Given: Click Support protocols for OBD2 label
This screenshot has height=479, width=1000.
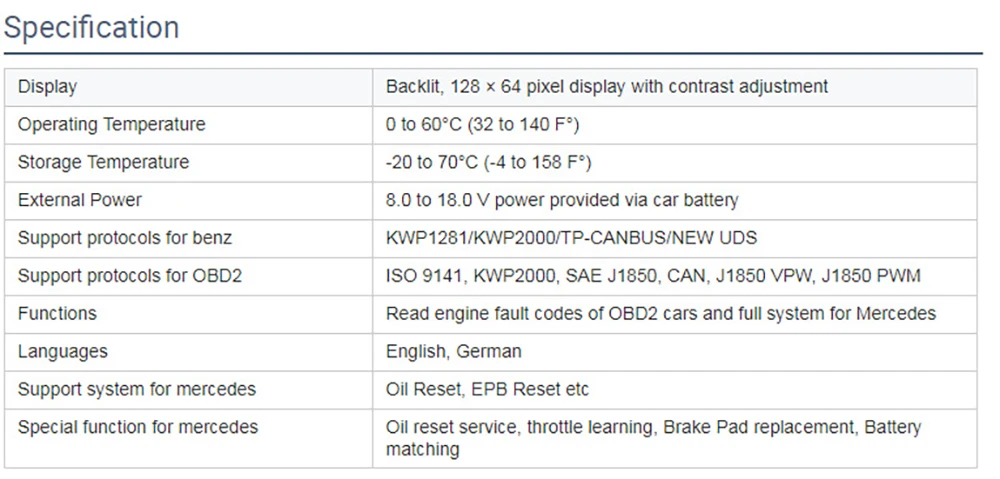Looking at the screenshot, I should [130, 276].
